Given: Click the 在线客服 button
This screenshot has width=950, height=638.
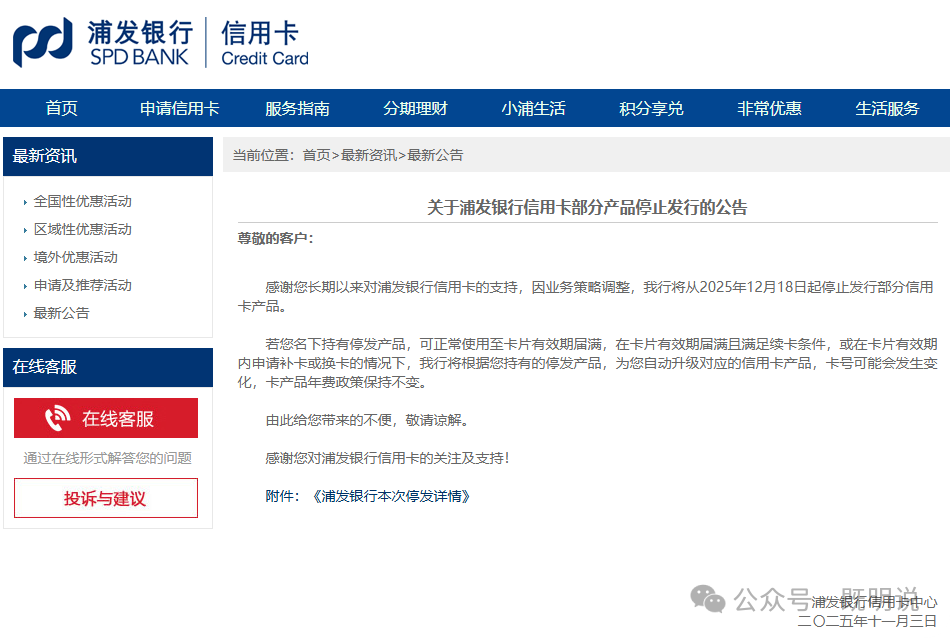Looking at the screenshot, I should pyautogui.click(x=105, y=417).
